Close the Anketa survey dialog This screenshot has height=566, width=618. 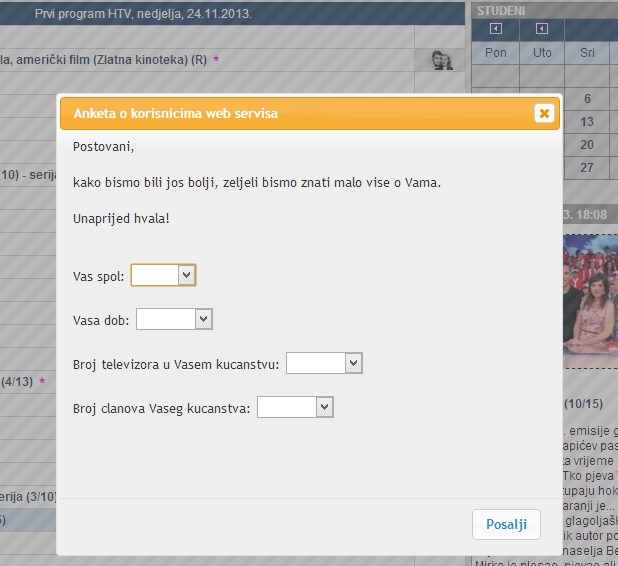544,113
